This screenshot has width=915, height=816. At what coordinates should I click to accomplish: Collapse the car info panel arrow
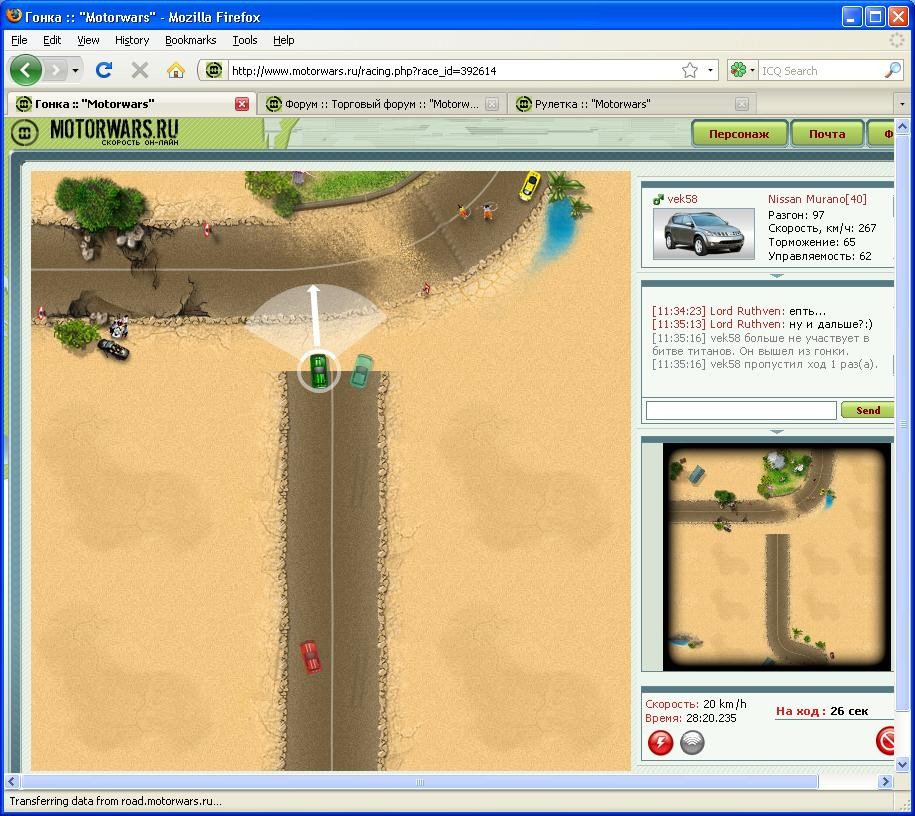[776, 276]
